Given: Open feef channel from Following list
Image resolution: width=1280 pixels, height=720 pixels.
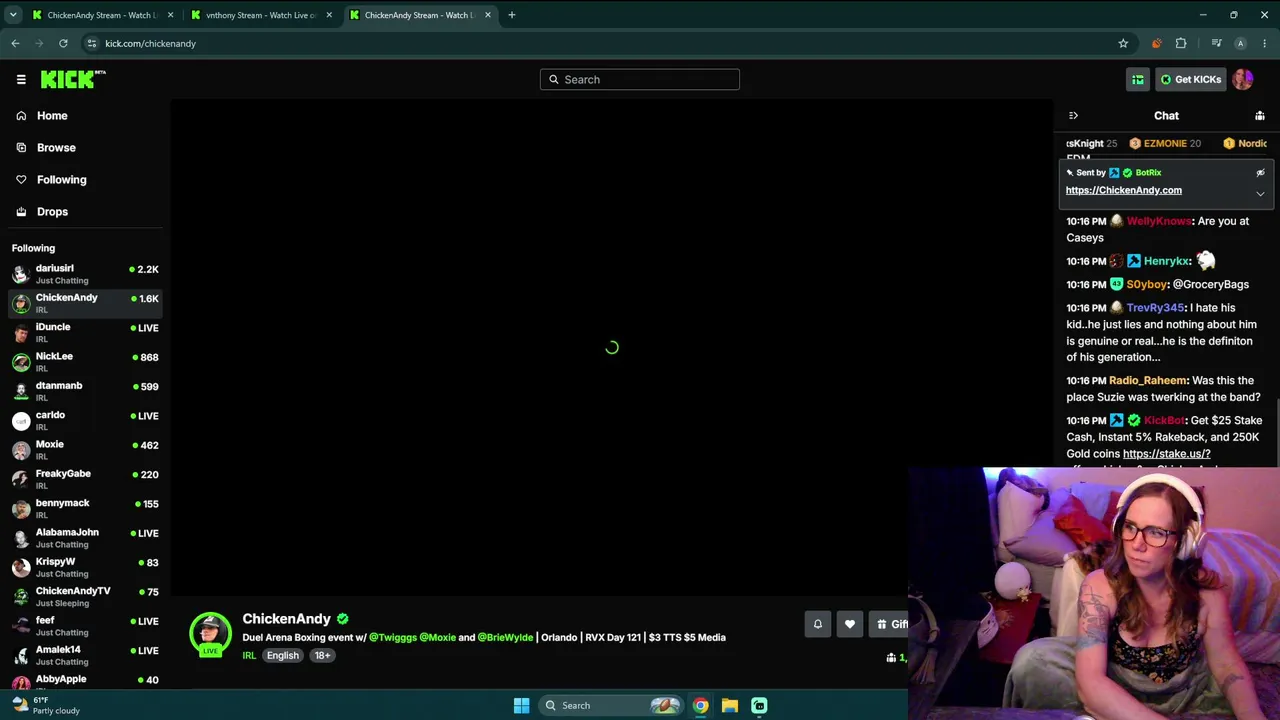Looking at the screenshot, I should 85,626.
